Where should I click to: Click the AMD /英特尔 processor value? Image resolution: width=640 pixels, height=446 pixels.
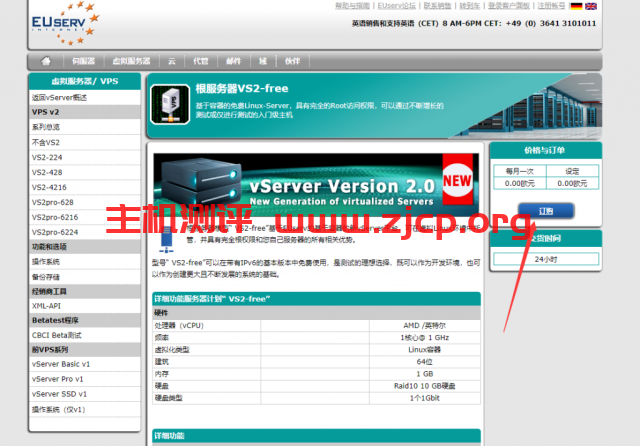424,326
